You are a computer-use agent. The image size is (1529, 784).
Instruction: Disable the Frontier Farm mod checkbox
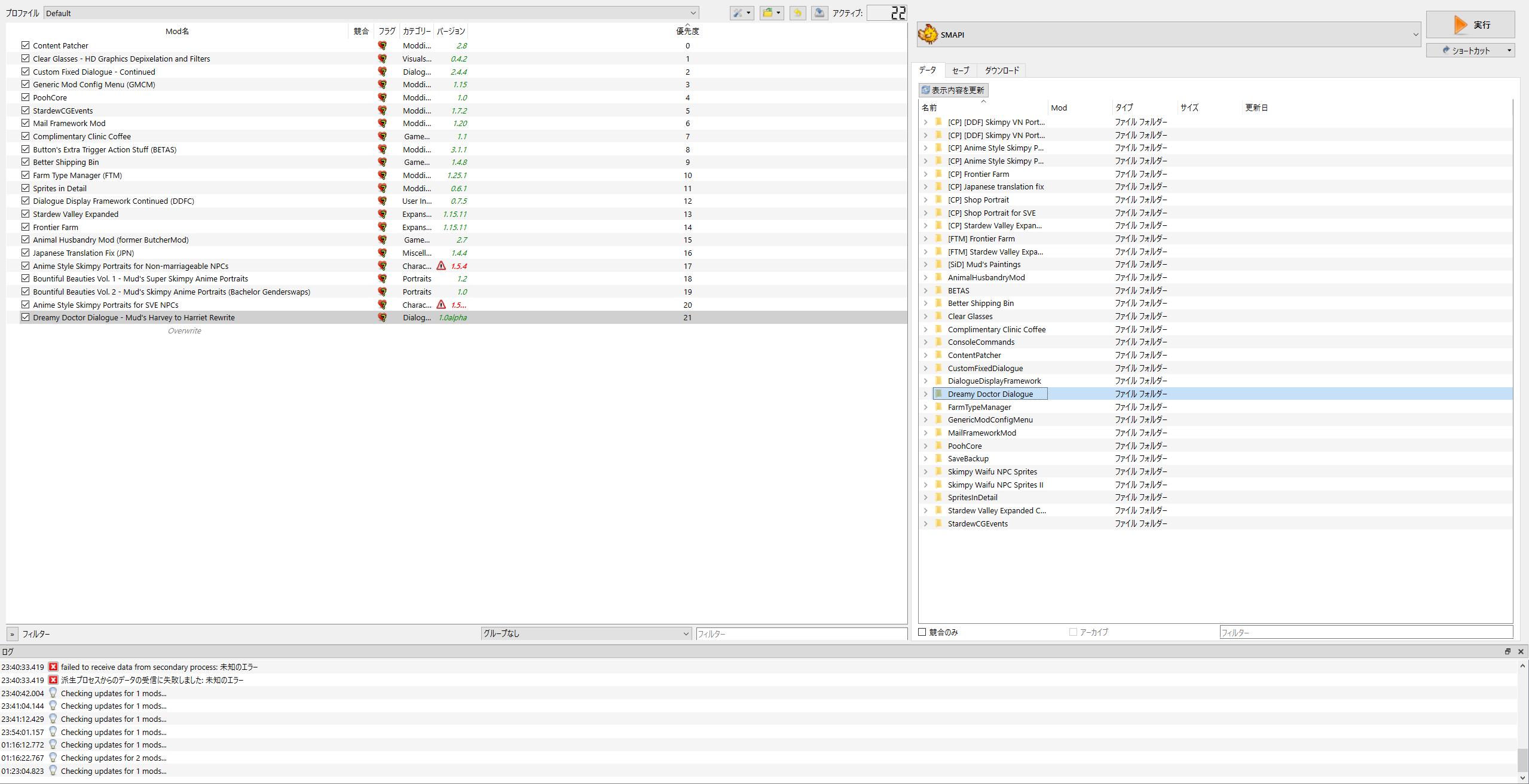point(25,227)
